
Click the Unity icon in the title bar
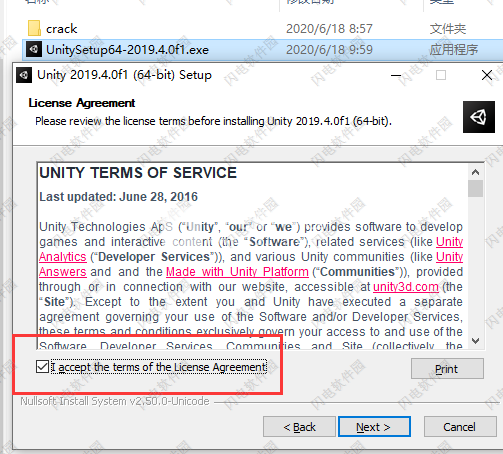24,75
